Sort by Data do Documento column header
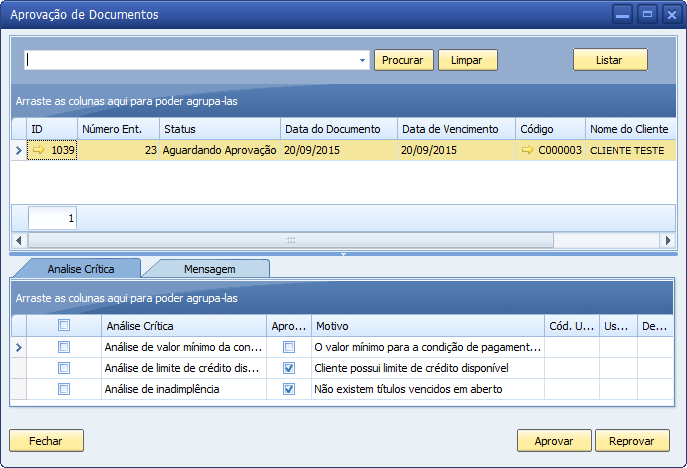Screen dimensions: 687x468 (339, 129)
